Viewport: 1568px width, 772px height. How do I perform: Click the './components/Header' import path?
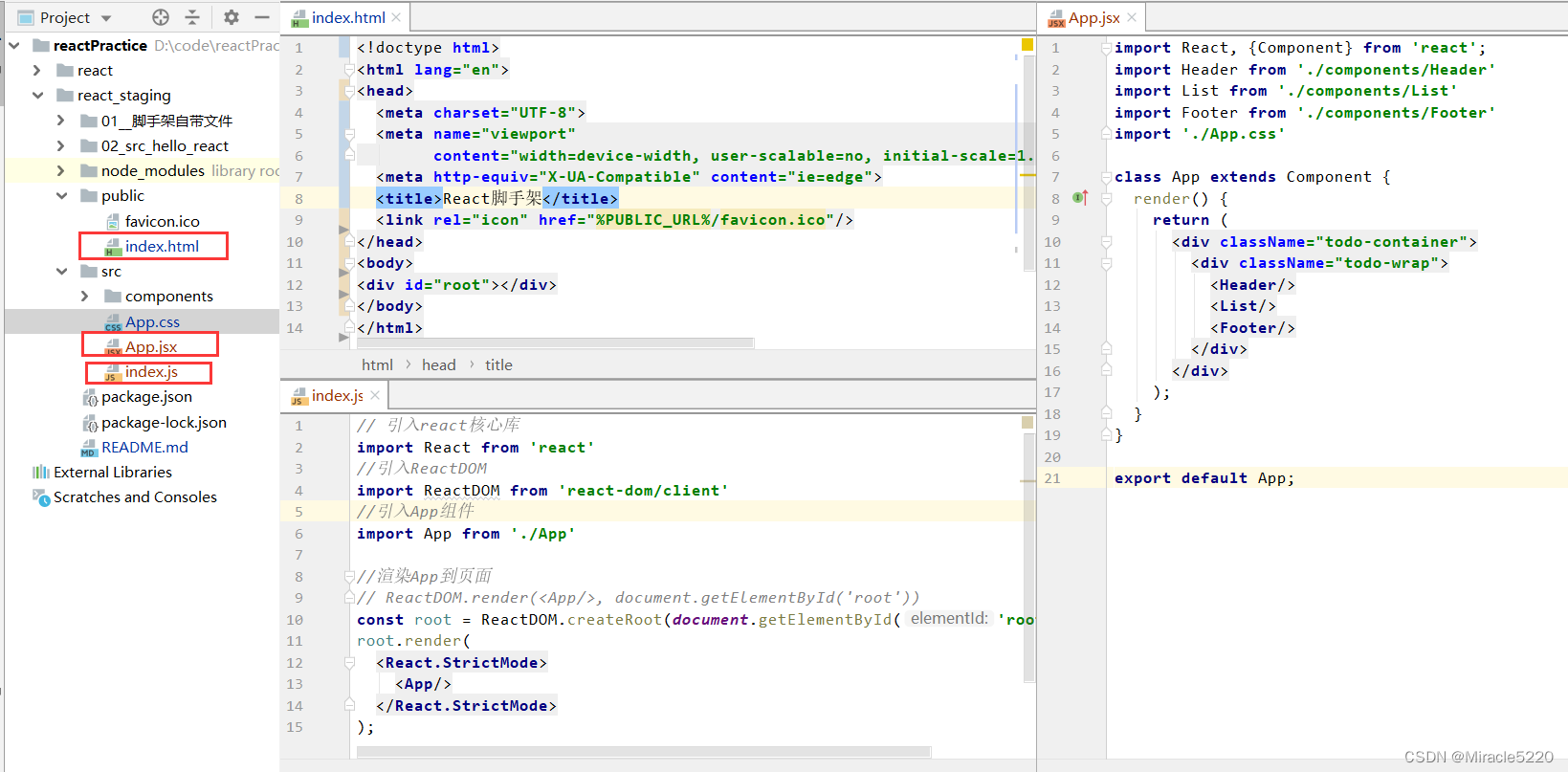[1396, 70]
